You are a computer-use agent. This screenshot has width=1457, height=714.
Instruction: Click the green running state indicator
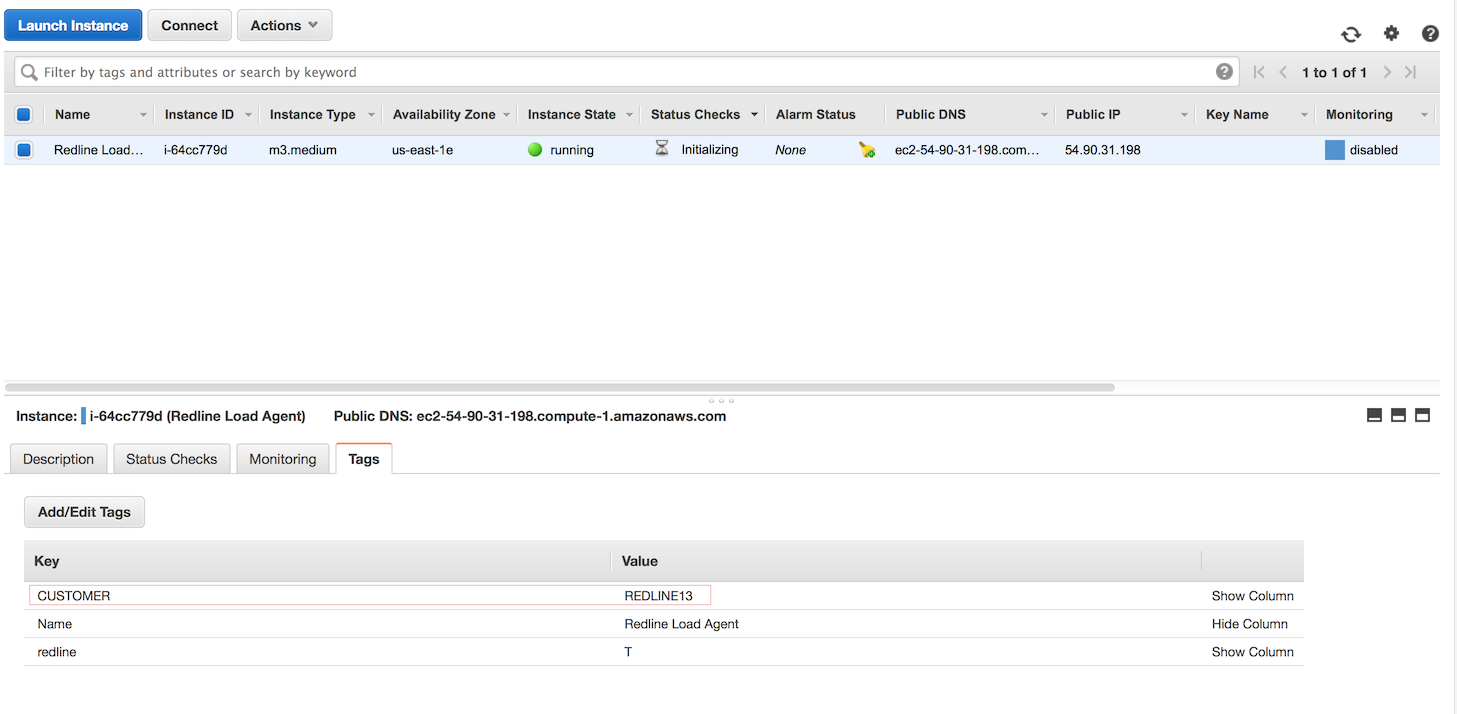pyautogui.click(x=535, y=150)
